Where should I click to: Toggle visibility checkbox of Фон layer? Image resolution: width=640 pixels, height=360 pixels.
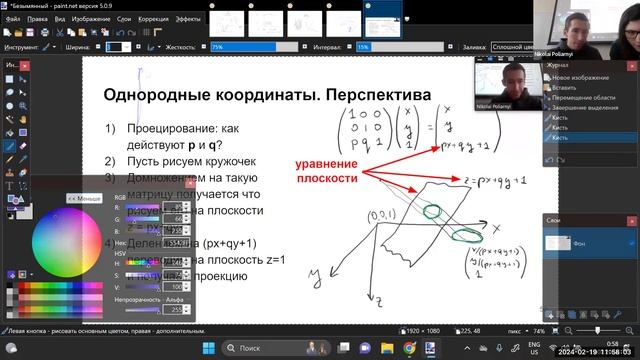tap(631, 243)
